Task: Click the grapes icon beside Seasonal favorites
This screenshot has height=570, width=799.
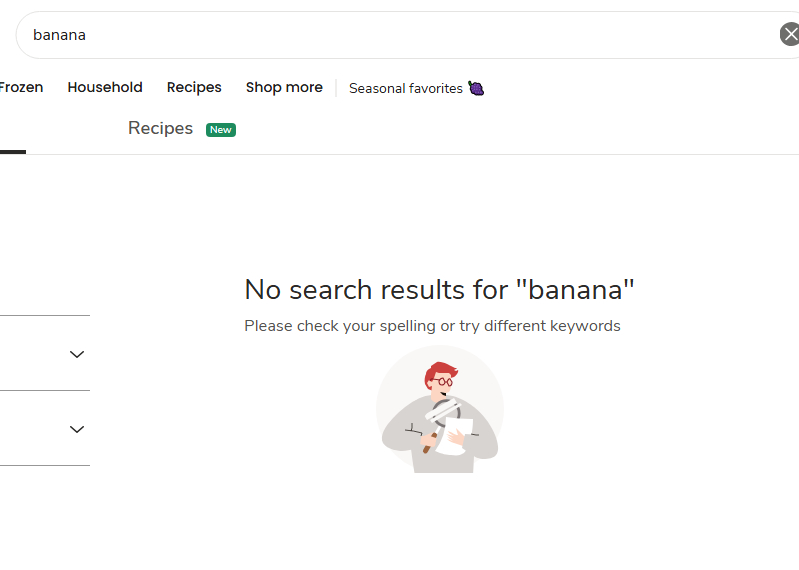Action: click(x=477, y=88)
